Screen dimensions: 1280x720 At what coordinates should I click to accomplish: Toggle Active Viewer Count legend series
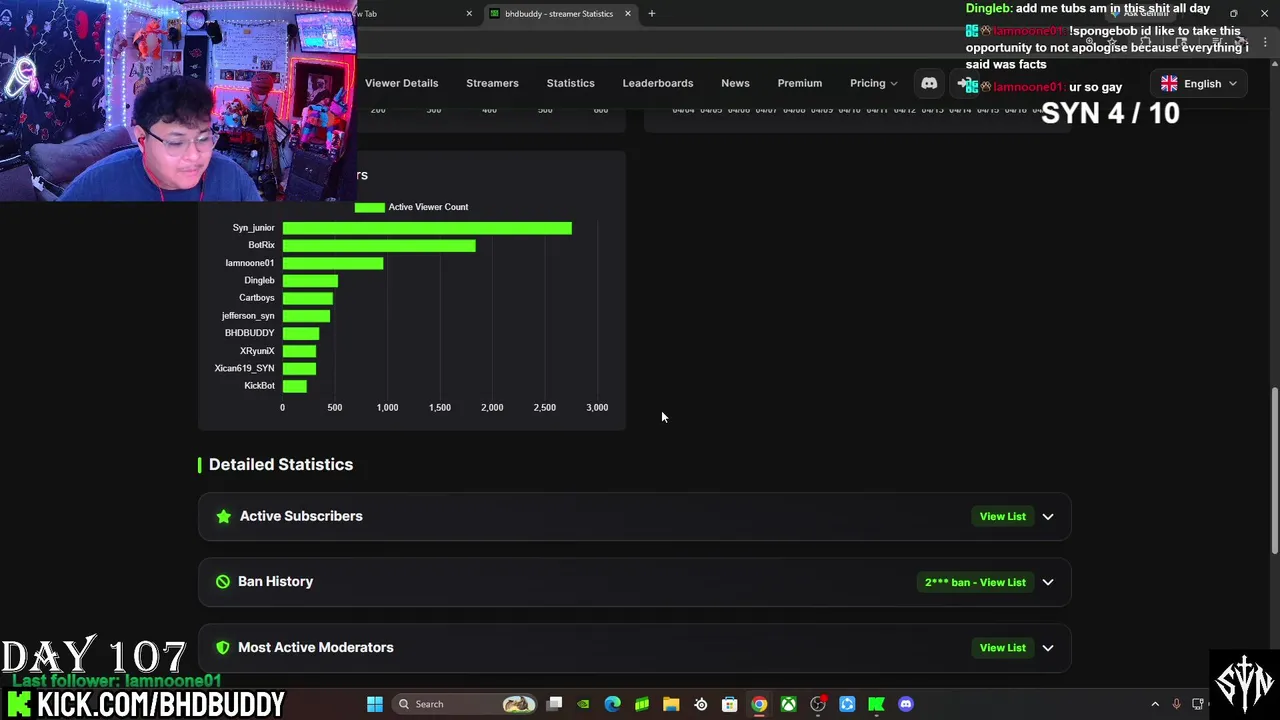(x=411, y=207)
